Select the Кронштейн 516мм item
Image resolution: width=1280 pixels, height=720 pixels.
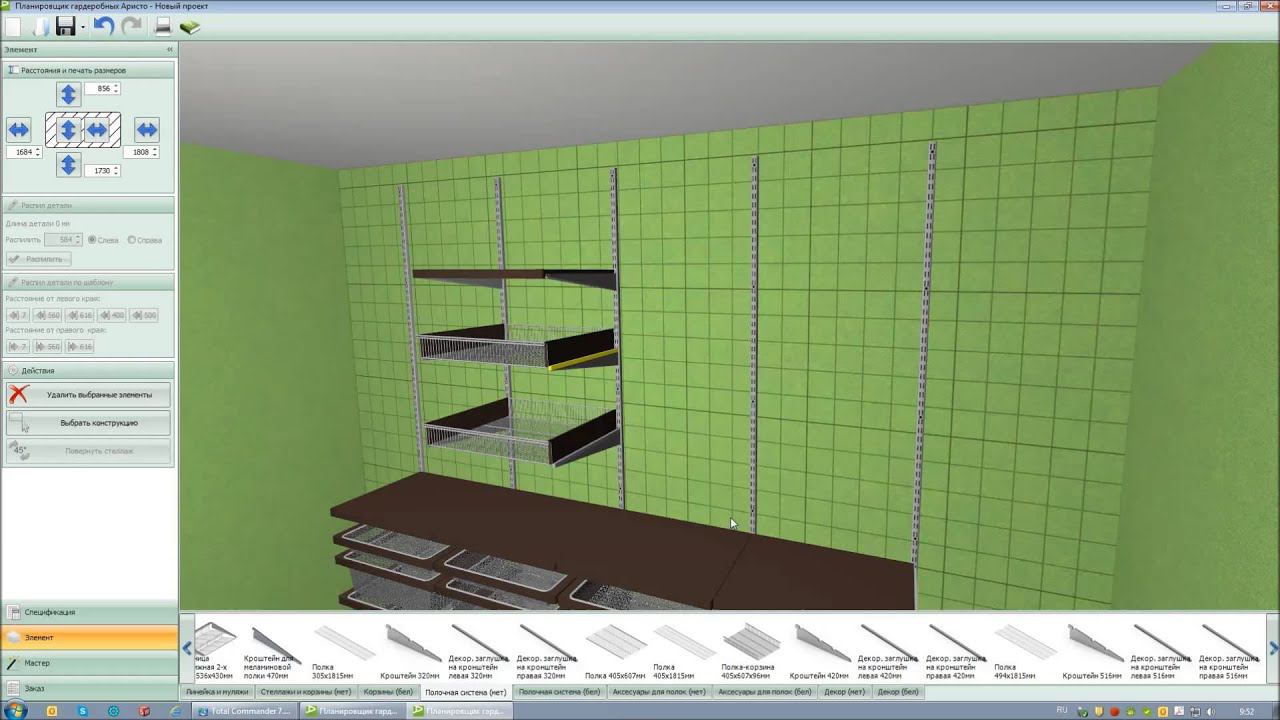click(x=1093, y=650)
